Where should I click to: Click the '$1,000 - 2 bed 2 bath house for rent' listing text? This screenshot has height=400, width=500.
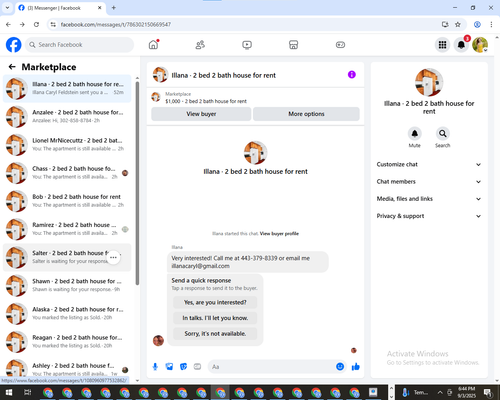coord(206,101)
